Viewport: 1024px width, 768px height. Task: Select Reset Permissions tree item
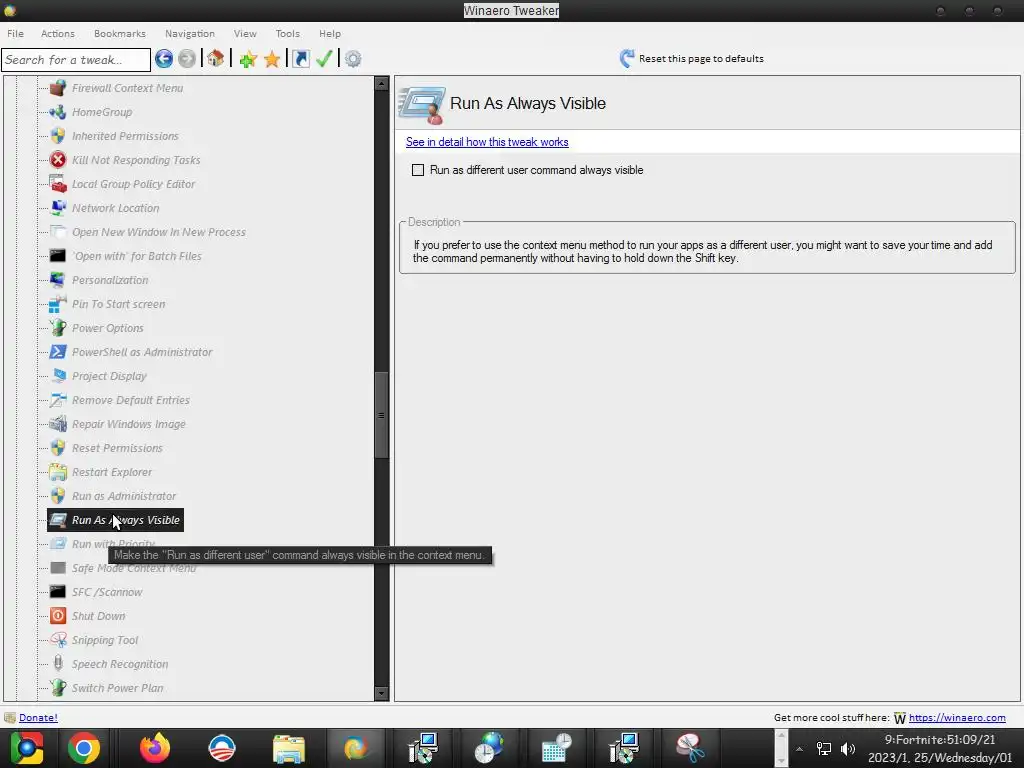[117, 448]
